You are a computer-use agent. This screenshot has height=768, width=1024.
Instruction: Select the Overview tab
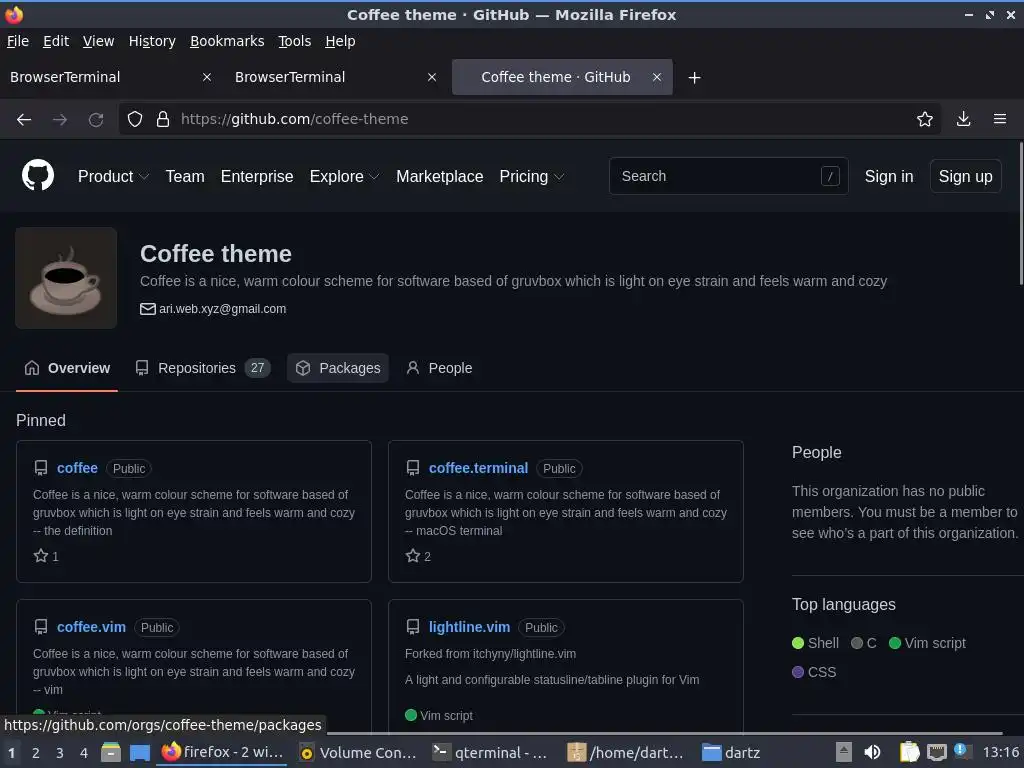pyautogui.click(x=67, y=368)
